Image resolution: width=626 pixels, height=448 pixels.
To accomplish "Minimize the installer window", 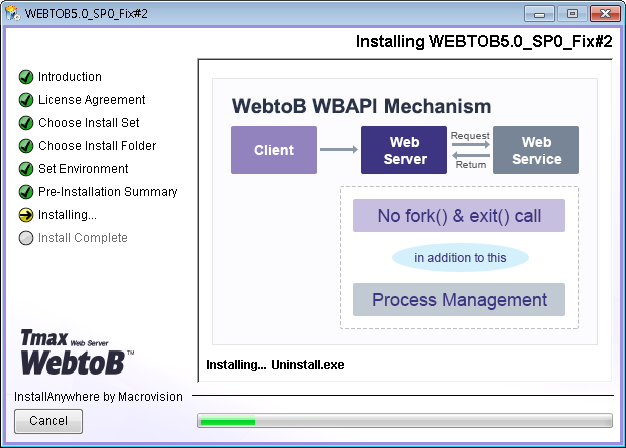I will click(x=543, y=14).
